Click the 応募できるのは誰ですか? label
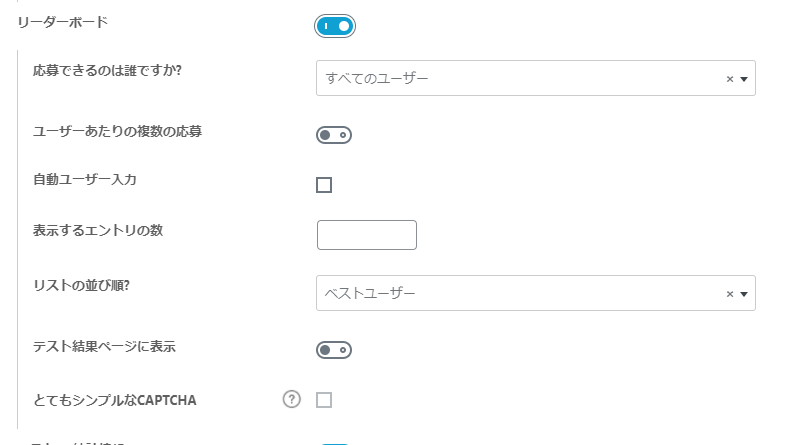This screenshot has width=797, height=445. [114, 71]
